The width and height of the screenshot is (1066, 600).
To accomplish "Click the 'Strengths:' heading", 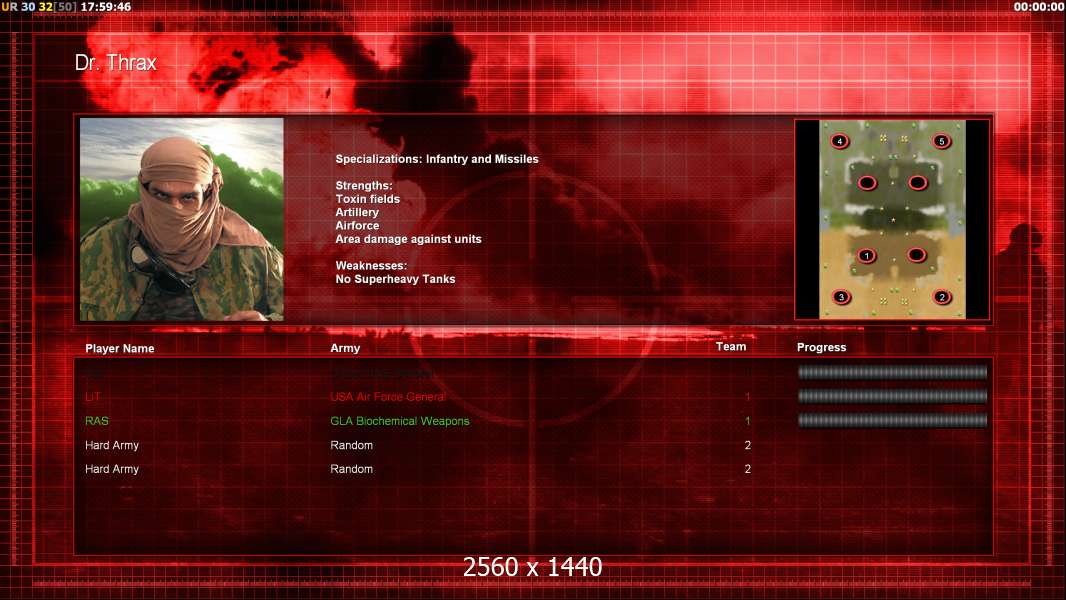I will (364, 186).
